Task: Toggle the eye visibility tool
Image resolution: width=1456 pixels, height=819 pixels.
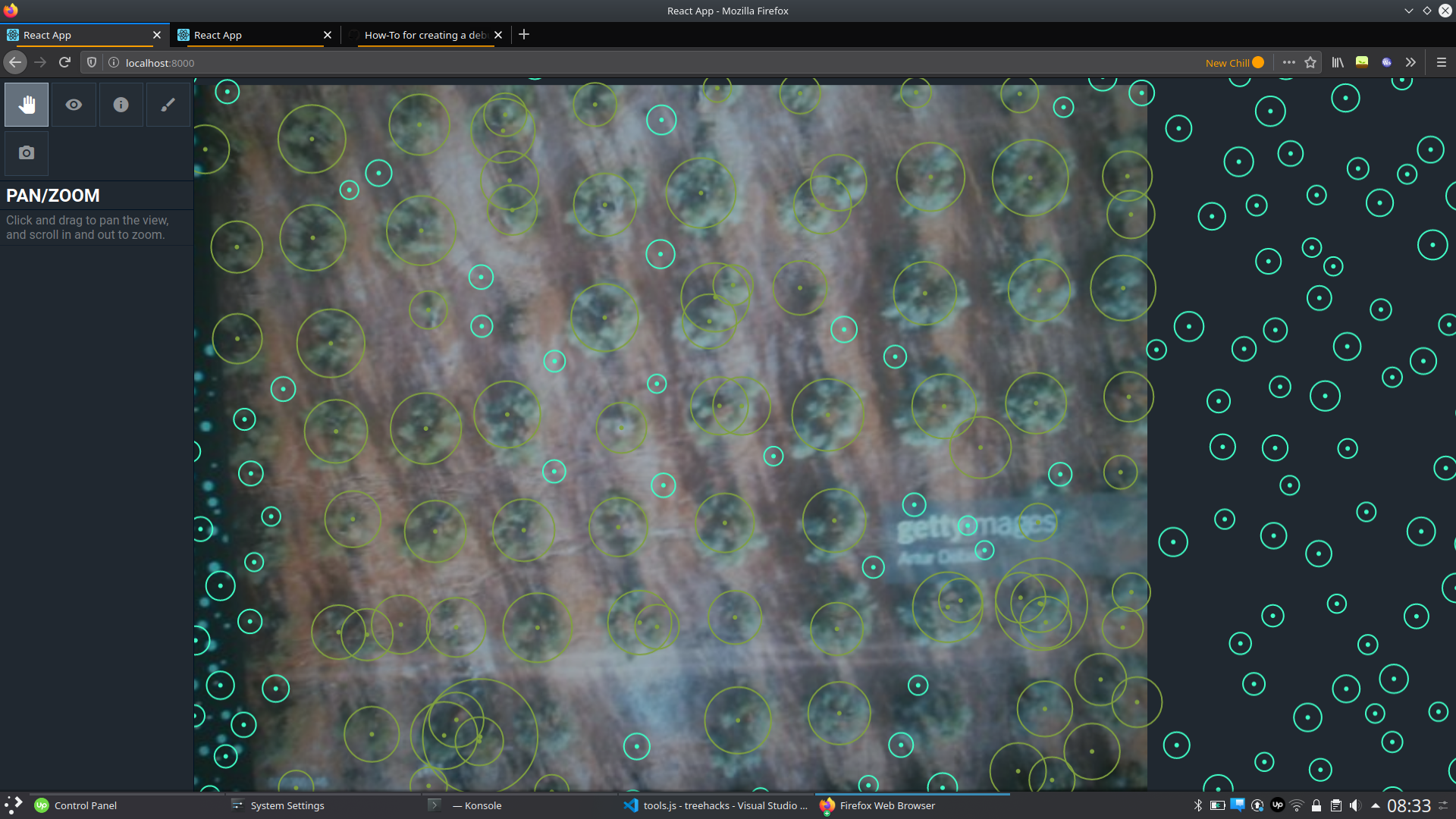Action: [x=74, y=105]
